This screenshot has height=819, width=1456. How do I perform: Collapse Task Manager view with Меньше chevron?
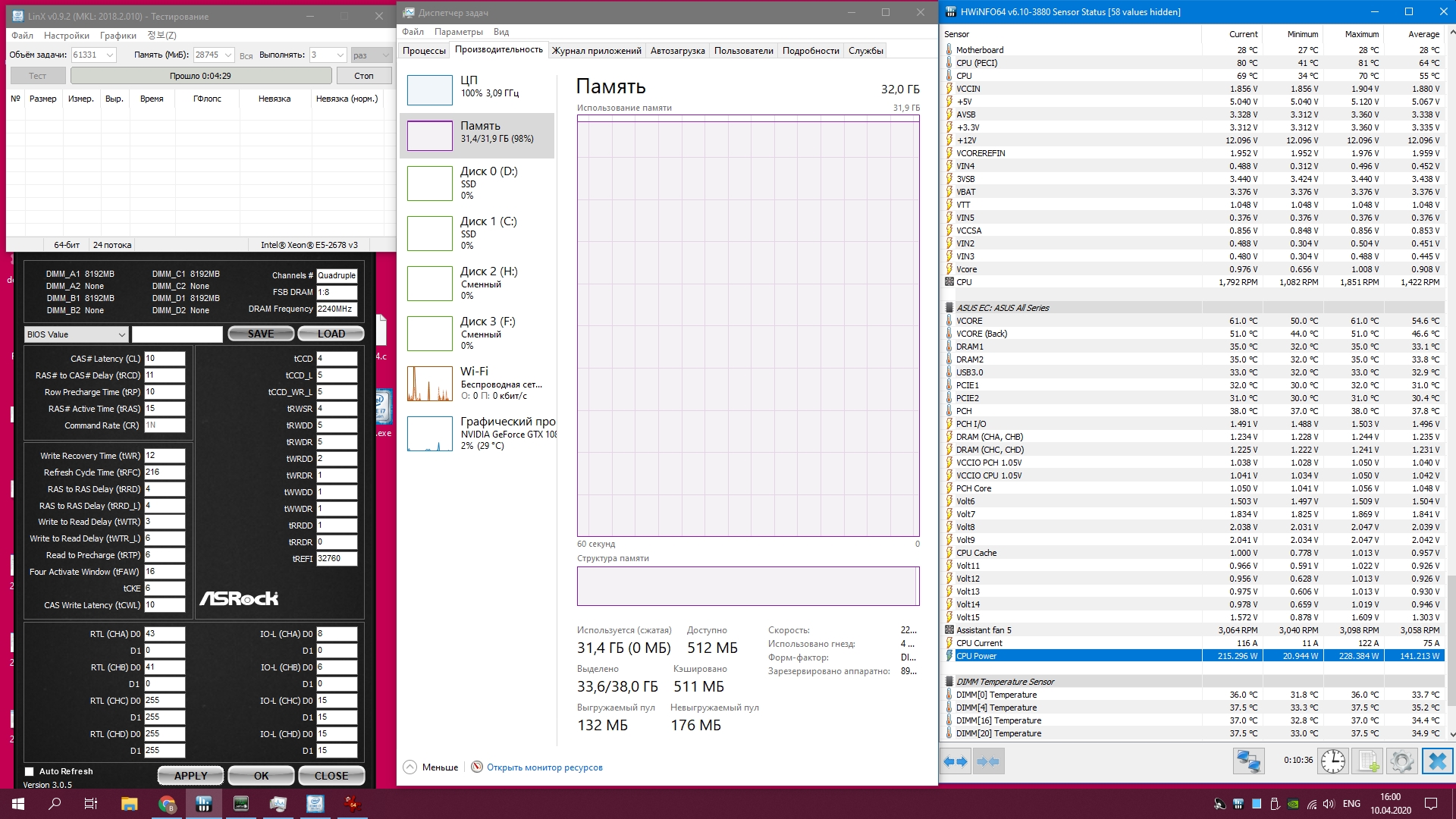click(x=410, y=767)
